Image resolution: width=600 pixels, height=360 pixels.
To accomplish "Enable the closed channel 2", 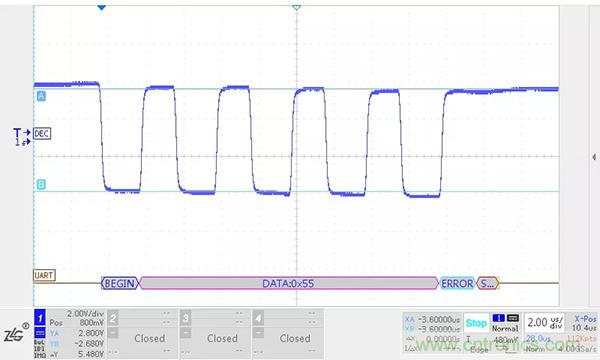I will tap(143, 334).
